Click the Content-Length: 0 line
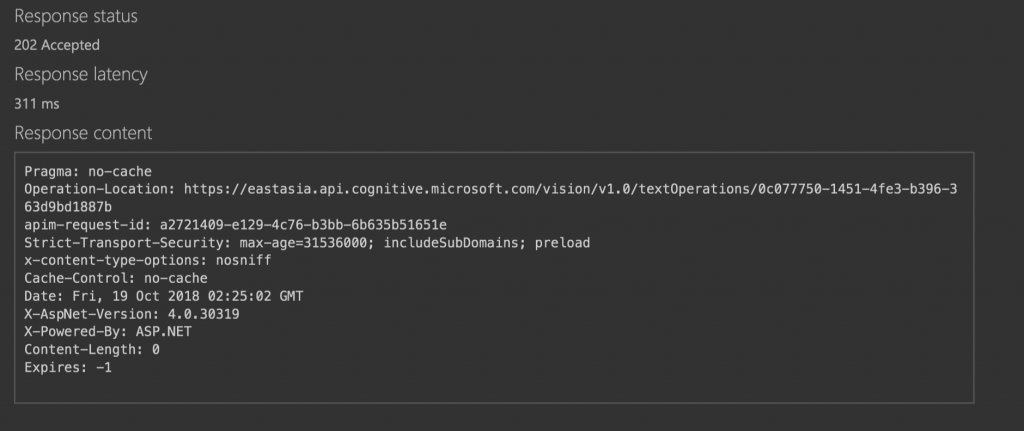Viewport: 1024px width, 431px height. click(x=92, y=350)
